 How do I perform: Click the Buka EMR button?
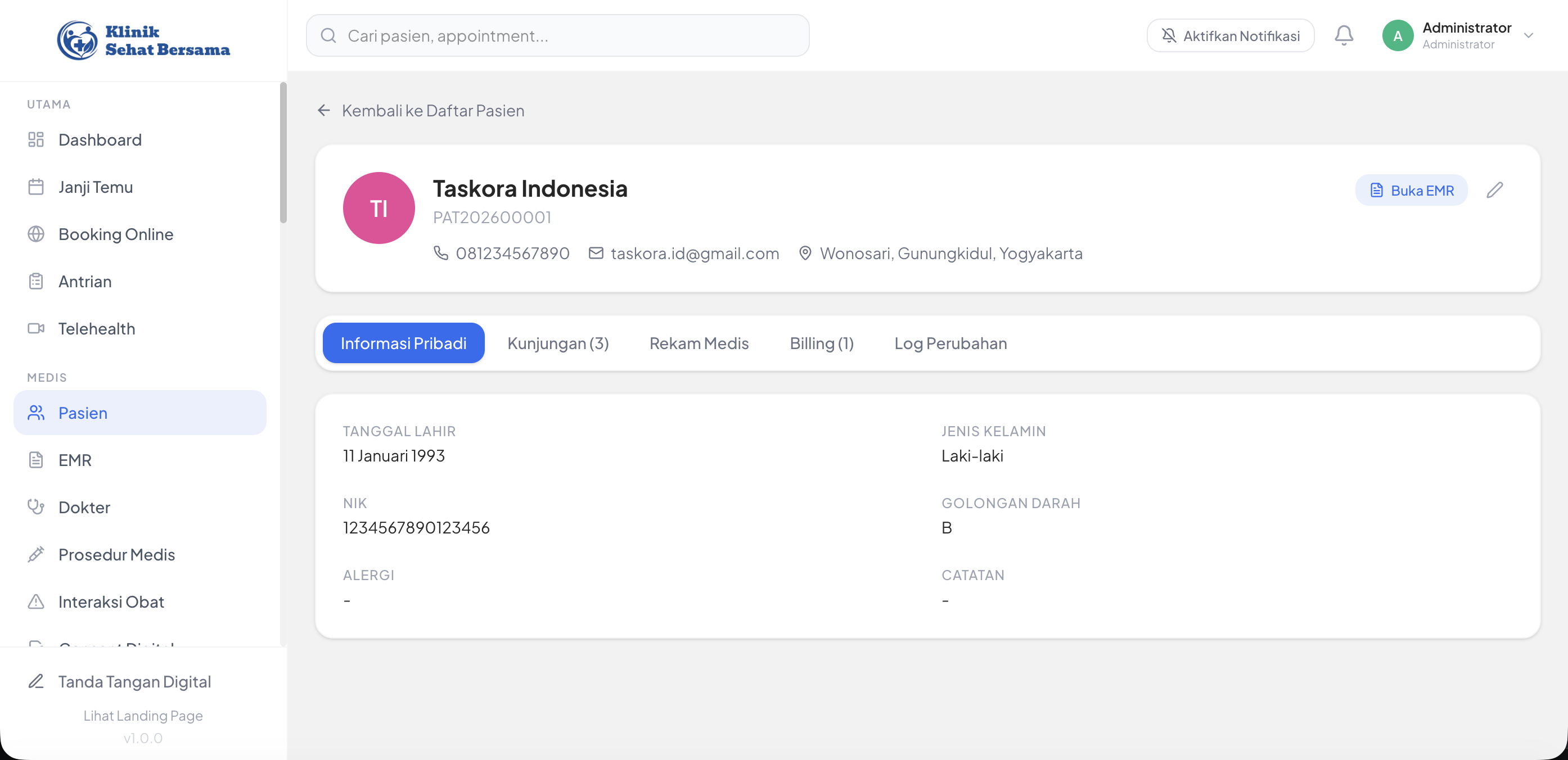coord(1412,190)
